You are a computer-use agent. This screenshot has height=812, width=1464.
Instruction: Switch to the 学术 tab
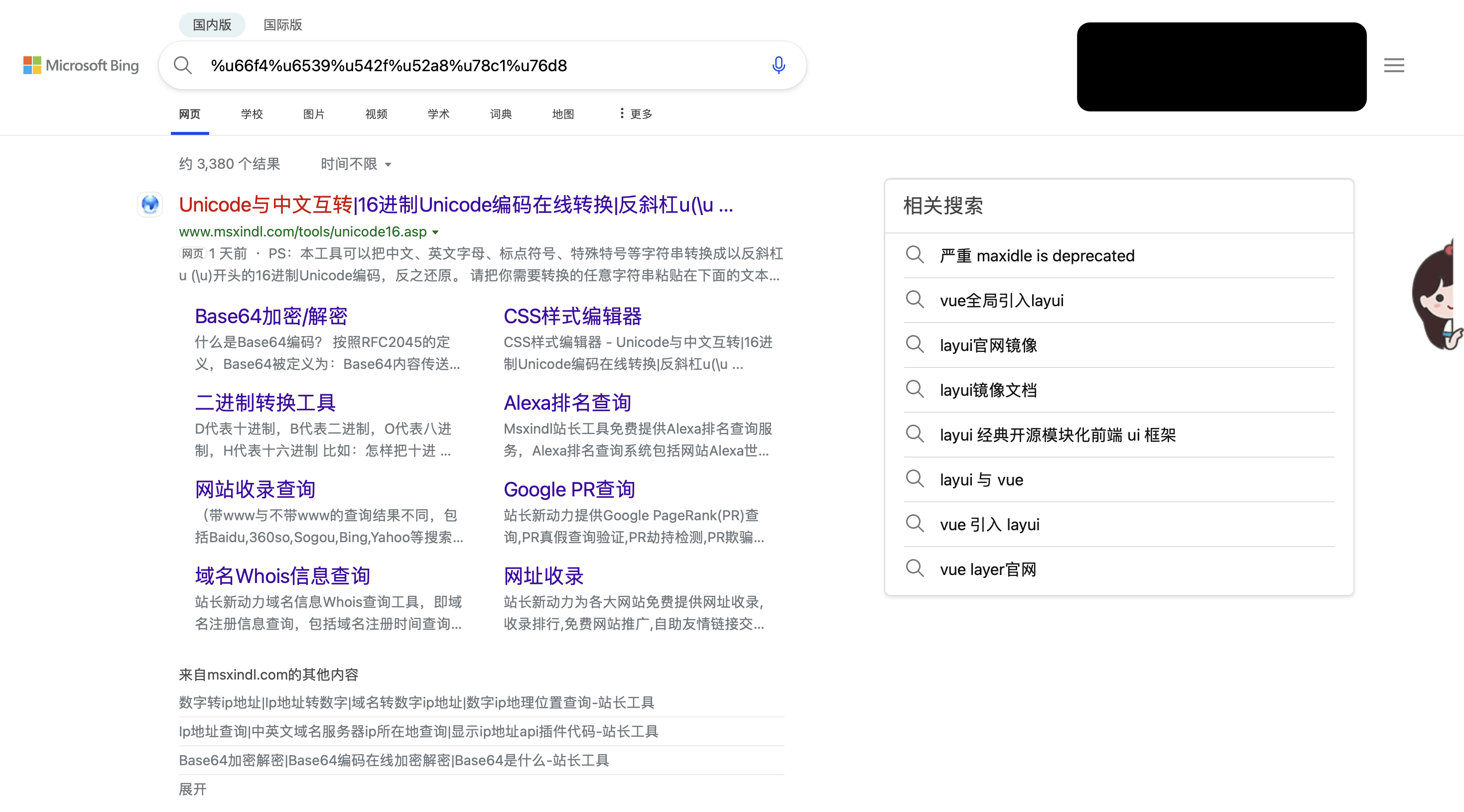click(x=438, y=114)
